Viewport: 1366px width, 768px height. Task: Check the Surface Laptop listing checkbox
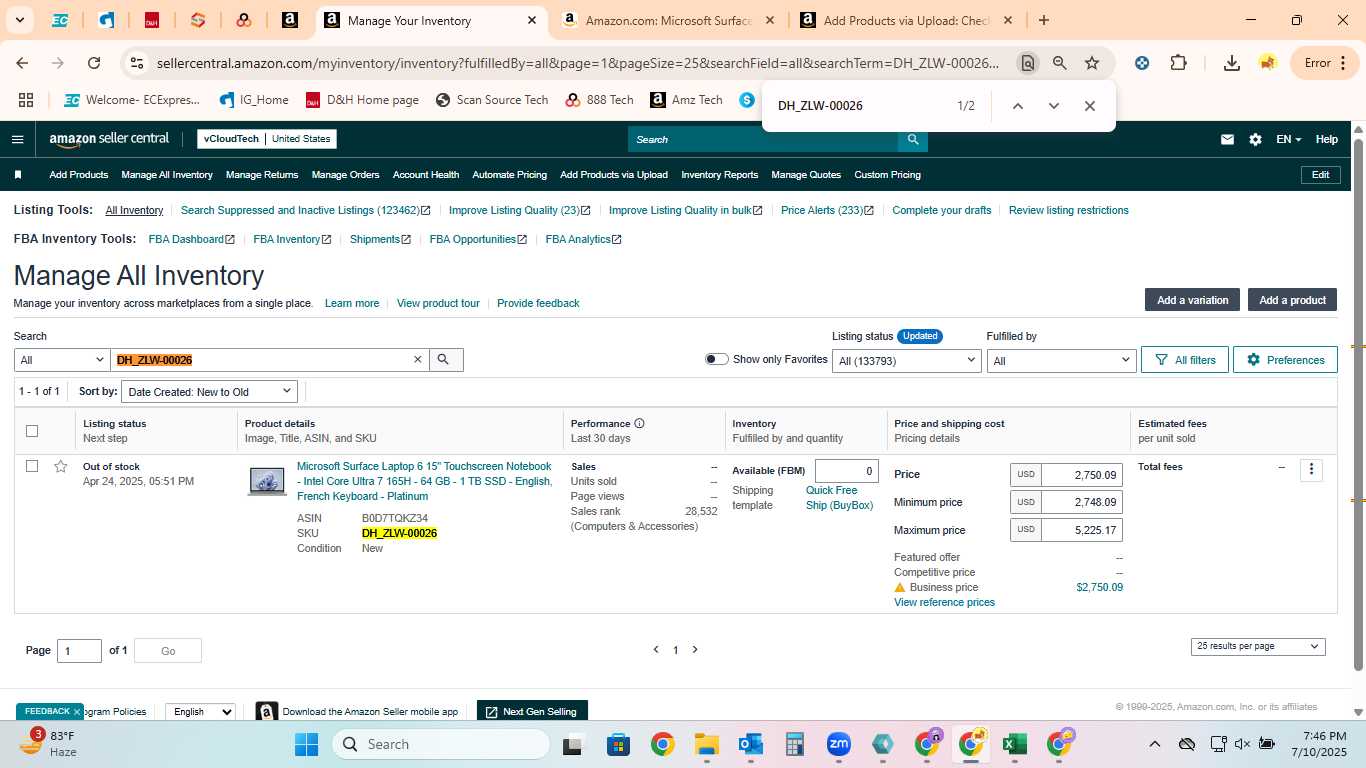32,466
